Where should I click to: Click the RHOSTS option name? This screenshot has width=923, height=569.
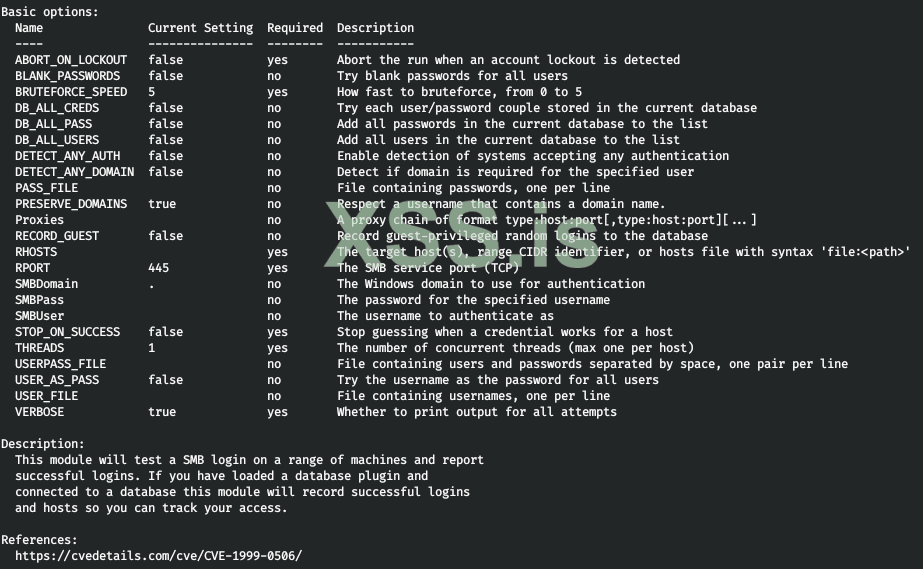(x=36, y=252)
